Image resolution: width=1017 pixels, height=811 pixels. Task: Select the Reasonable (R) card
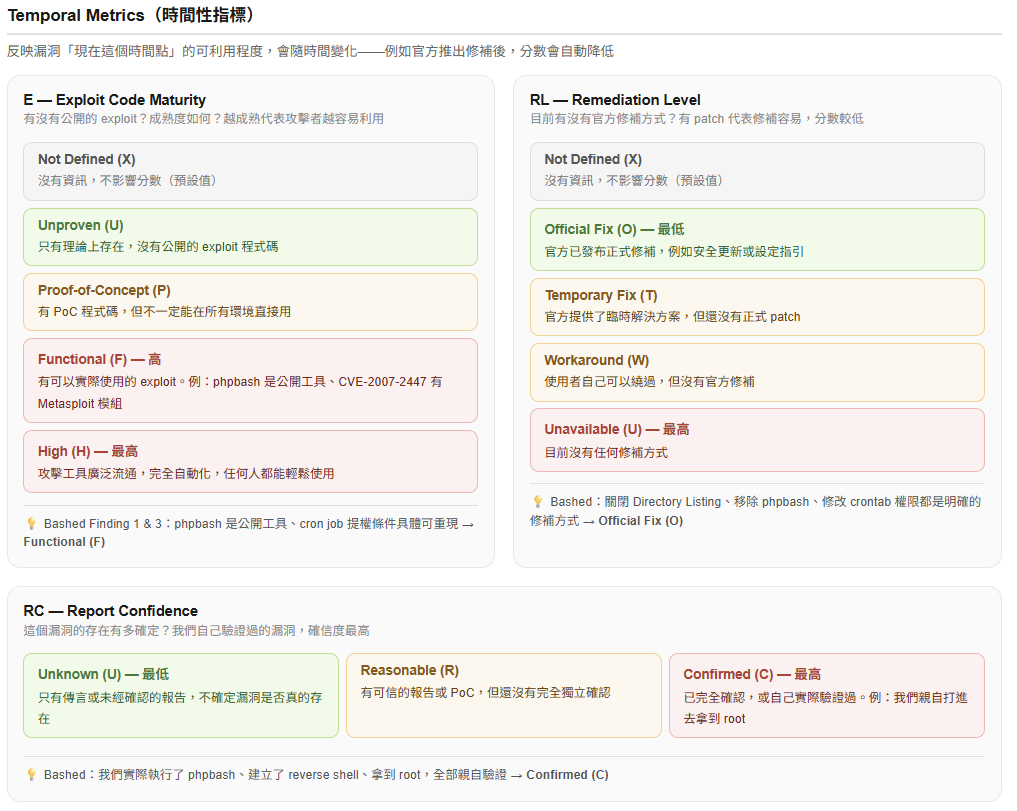504,696
